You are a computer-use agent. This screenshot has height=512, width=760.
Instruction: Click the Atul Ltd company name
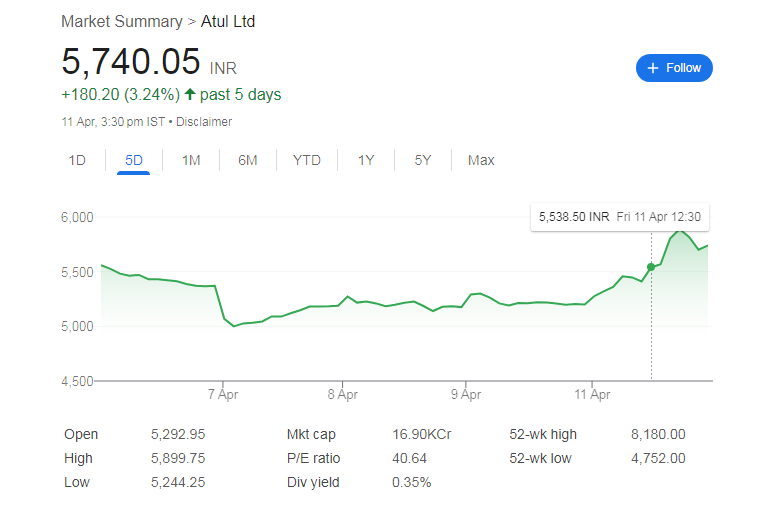[x=228, y=21]
